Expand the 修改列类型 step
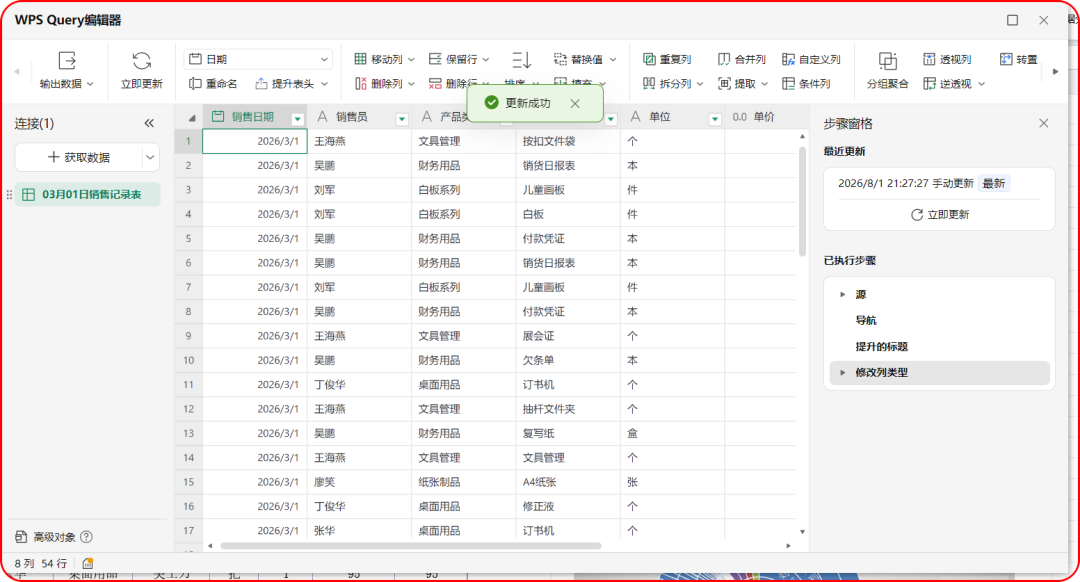1080x582 pixels. point(842,373)
